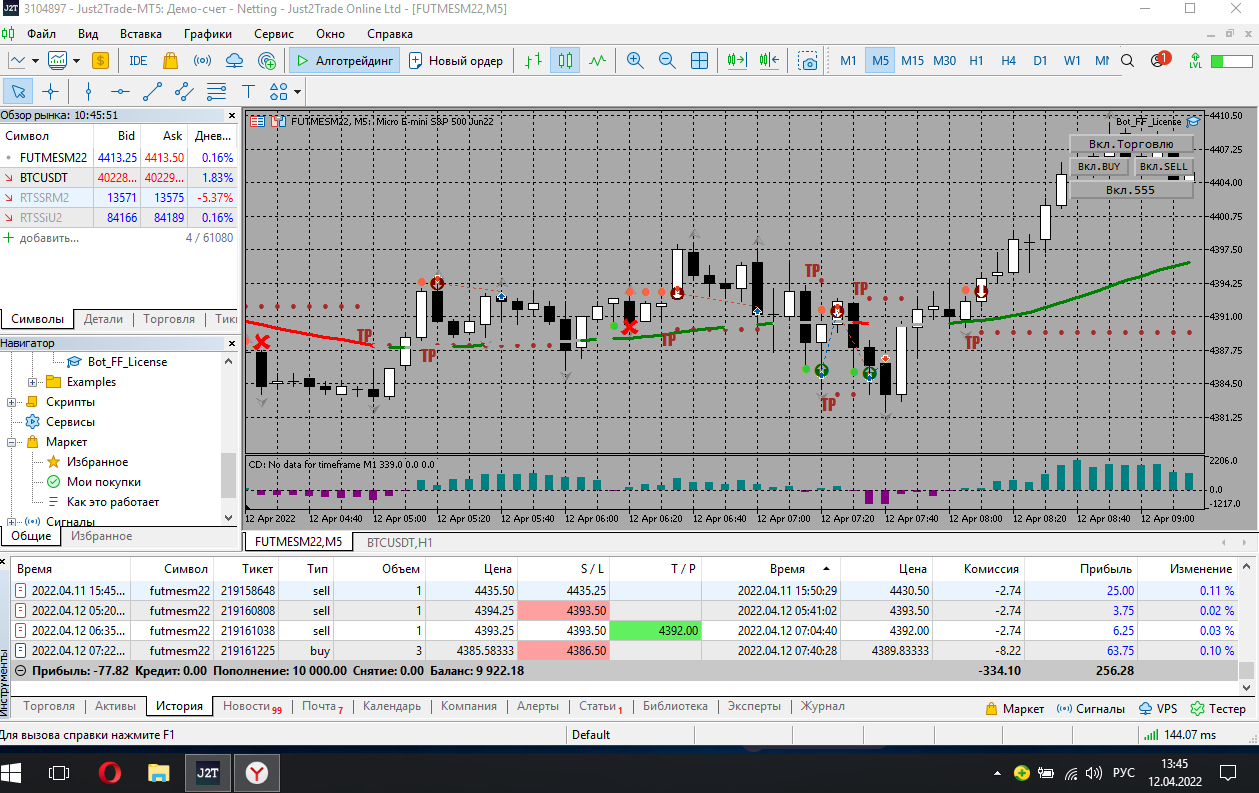Open the search magnifier in toolbar
The image size is (1259, 793).
tap(1127, 60)
